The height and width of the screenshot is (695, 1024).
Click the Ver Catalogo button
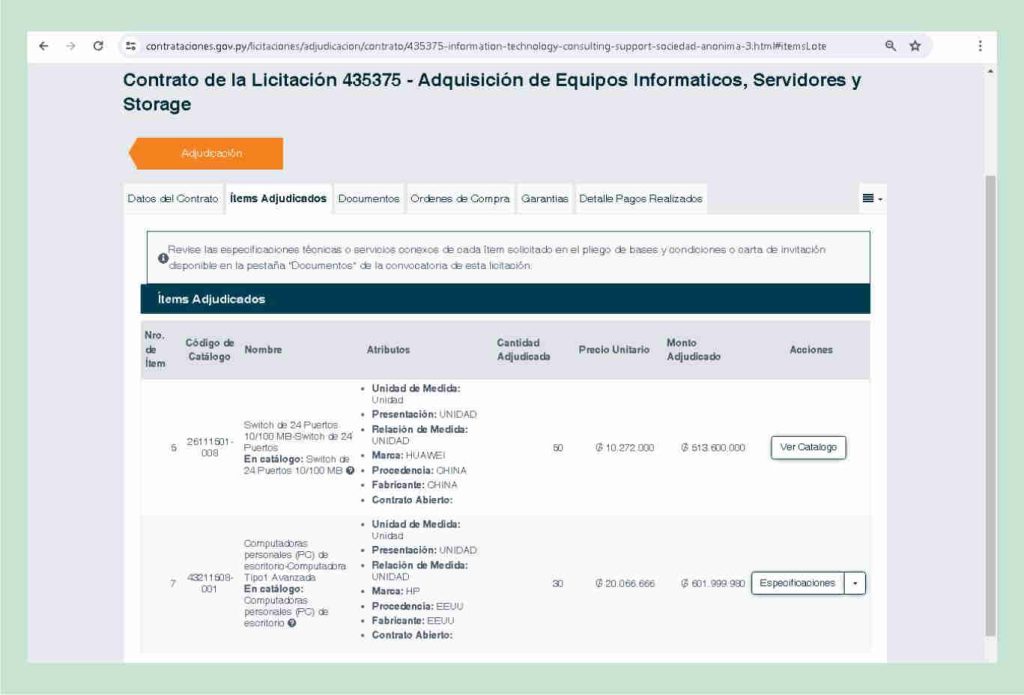(808, 447)
